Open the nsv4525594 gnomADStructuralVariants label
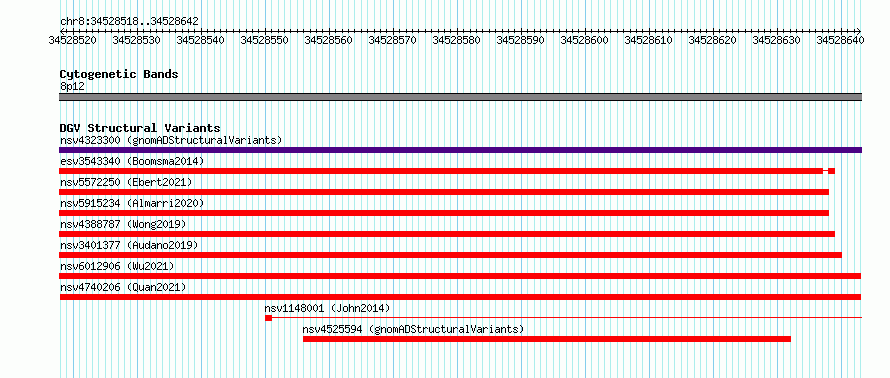This screenshot has height=378, width=890. point(413,329)
